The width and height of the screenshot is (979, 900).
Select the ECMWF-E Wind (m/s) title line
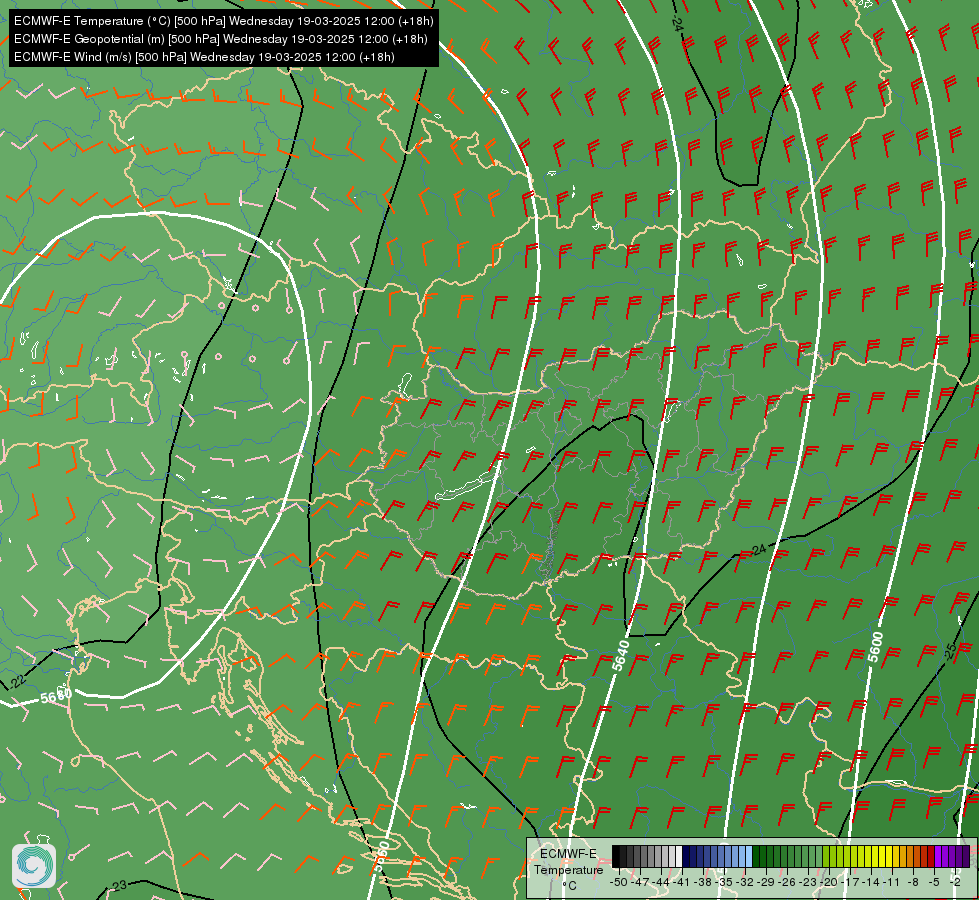[x=204, y=57]
